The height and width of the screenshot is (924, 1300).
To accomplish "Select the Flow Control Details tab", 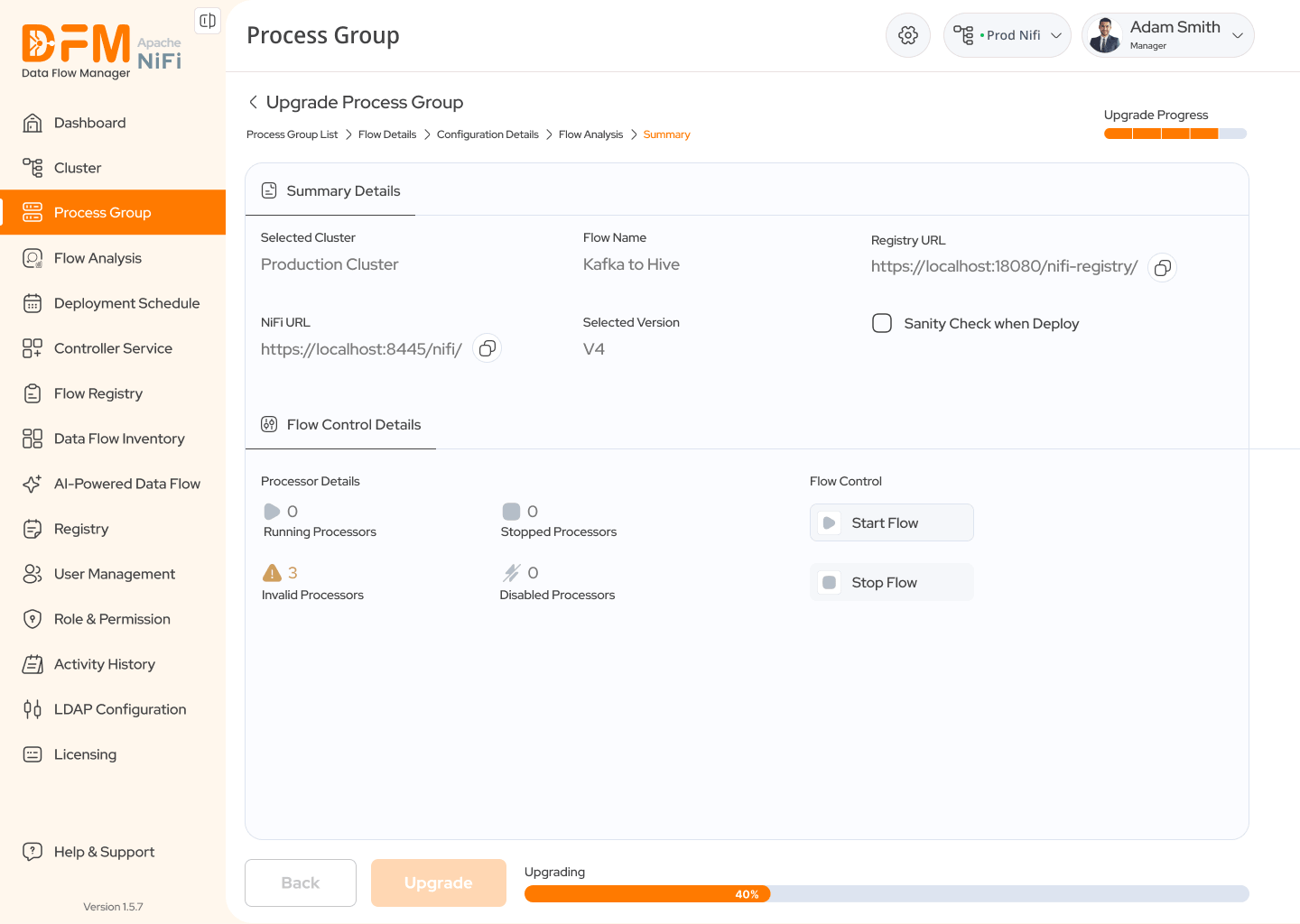I will tap(340, 424).
